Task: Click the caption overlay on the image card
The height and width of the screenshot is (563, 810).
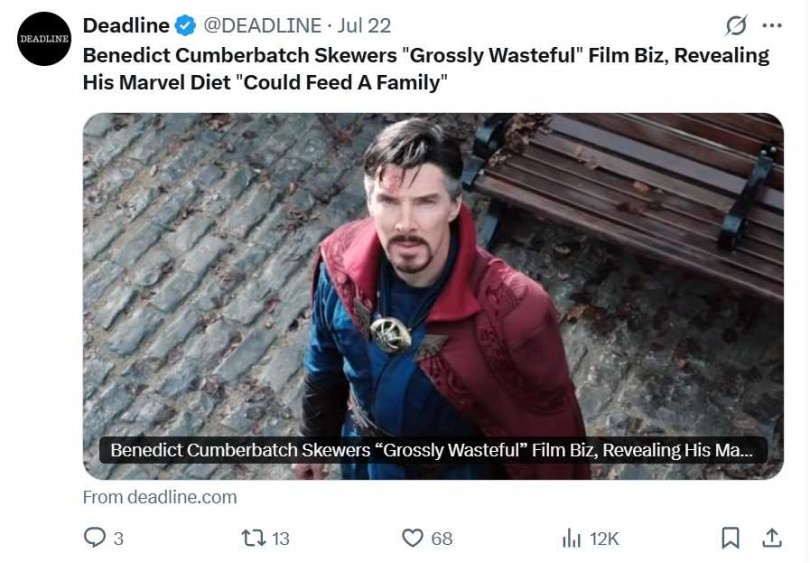Action: [x=432, y=450]
